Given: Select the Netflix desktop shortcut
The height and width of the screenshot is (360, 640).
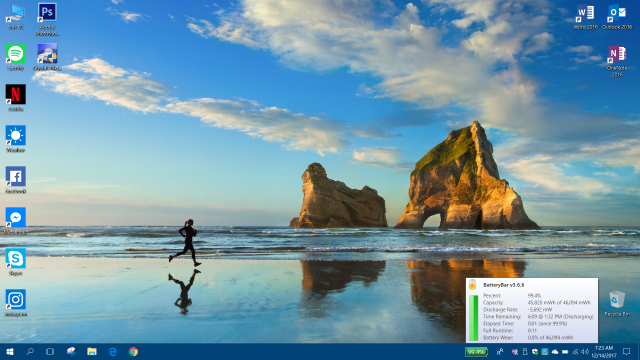Looking at the screenshot, I should point(16,98).
